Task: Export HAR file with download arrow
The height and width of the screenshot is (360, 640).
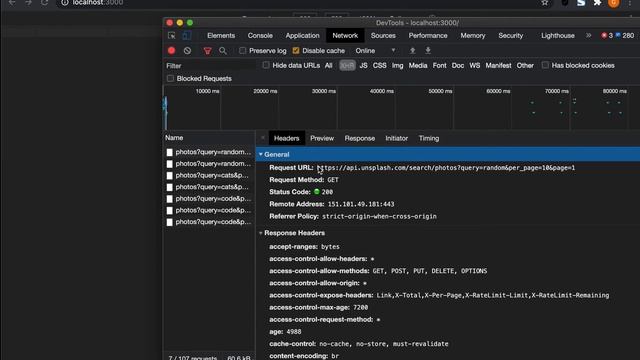Action: pos(428,51)
